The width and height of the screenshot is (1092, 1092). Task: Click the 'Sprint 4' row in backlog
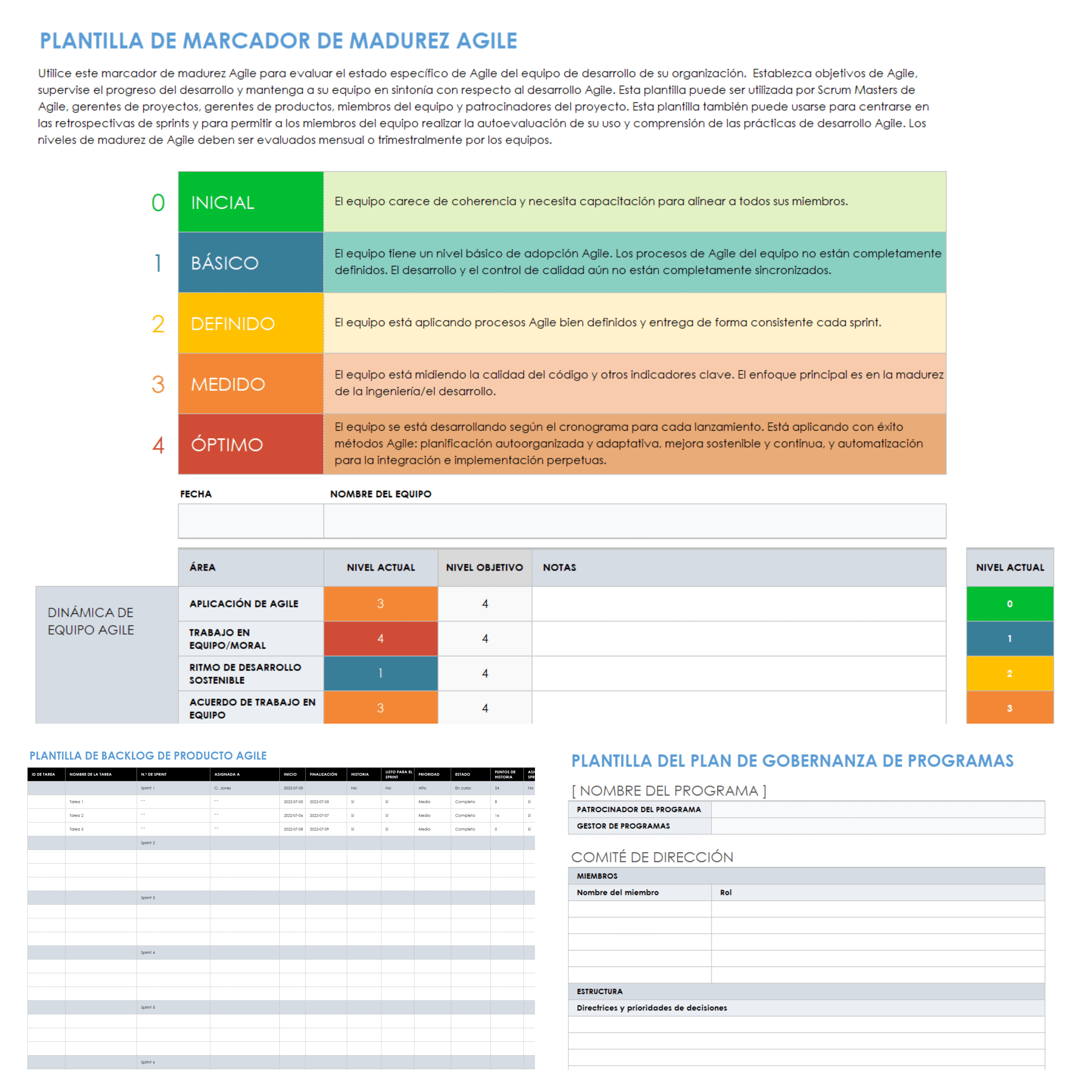pos(281,952)
